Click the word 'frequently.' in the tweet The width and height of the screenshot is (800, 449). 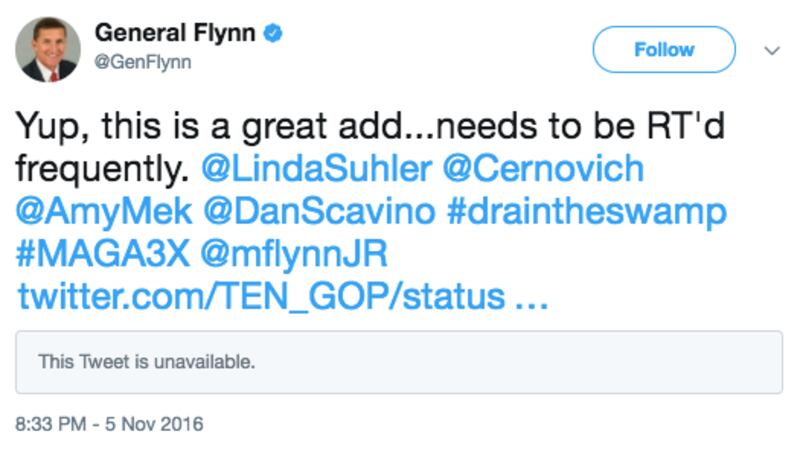(x=101, y=169)
